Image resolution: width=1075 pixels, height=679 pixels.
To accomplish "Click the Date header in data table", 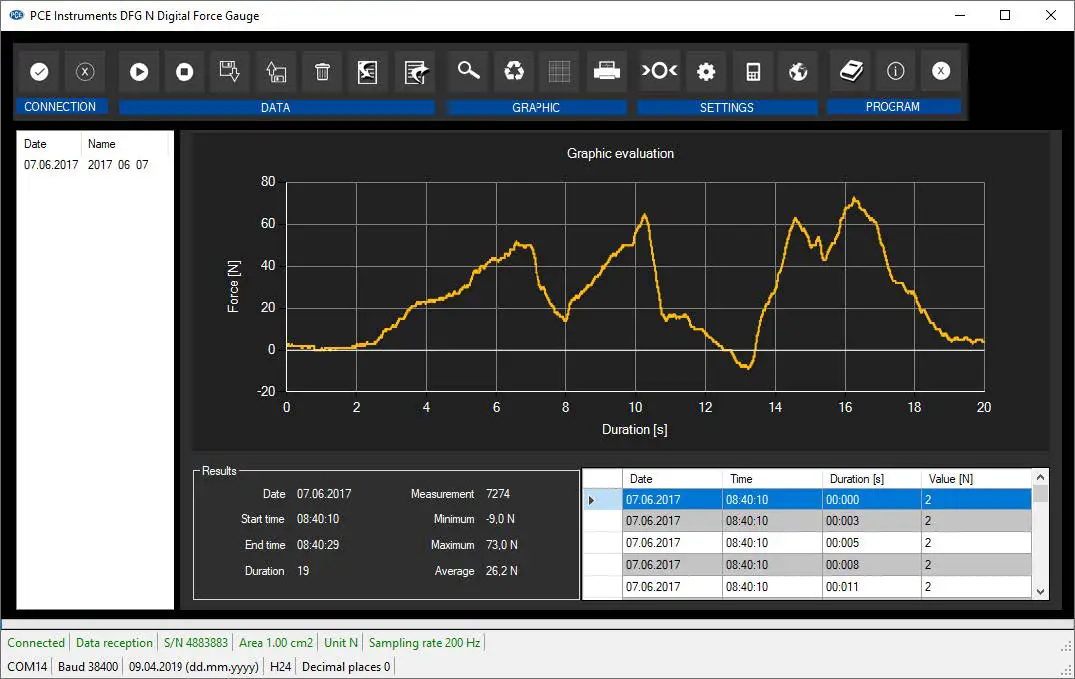I will coord(672,479).
